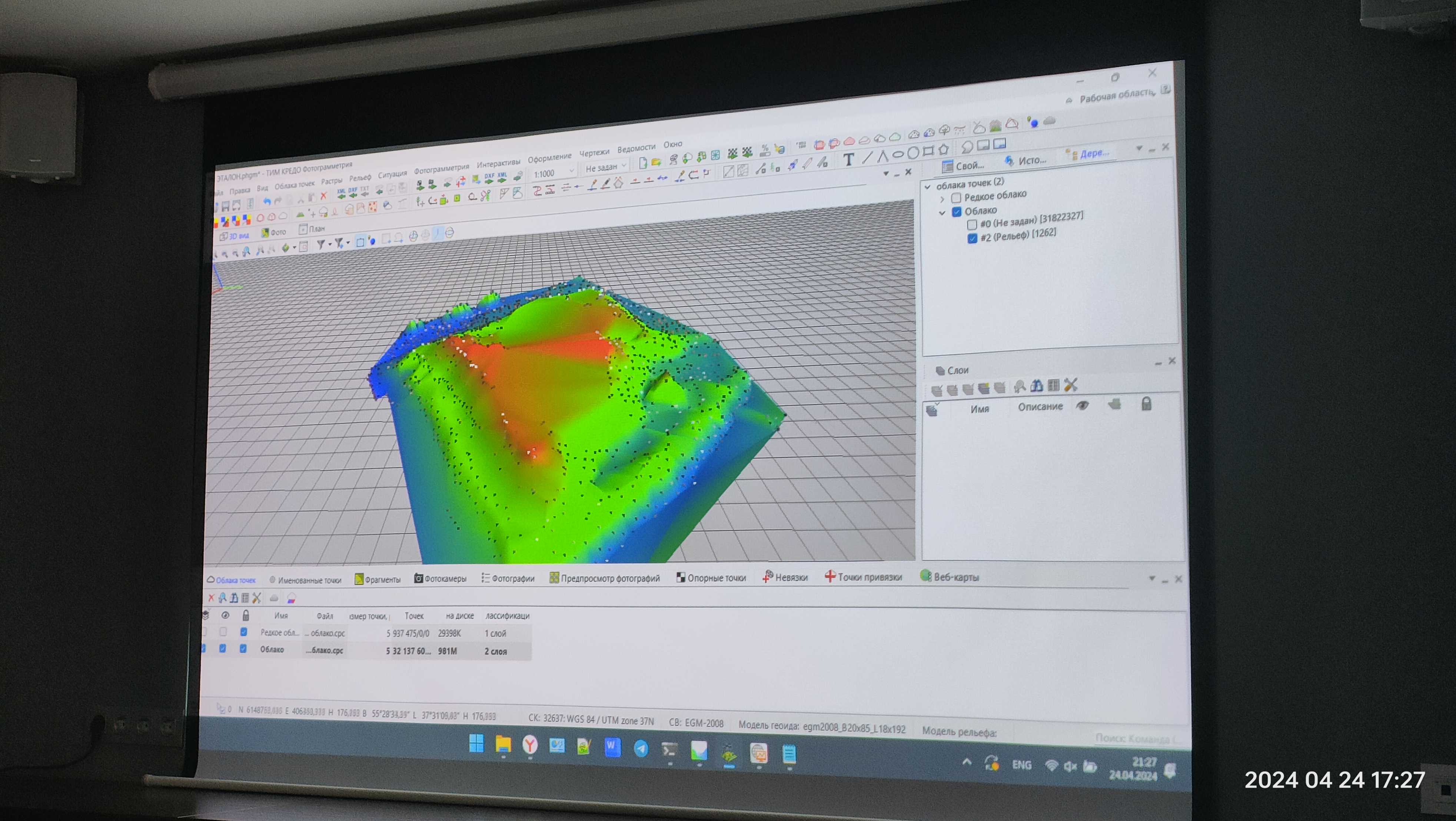This screenshot has width=1456, height=821.
Task: Uncheck the Облако checkbox in tree
Action: pos(956,212)
